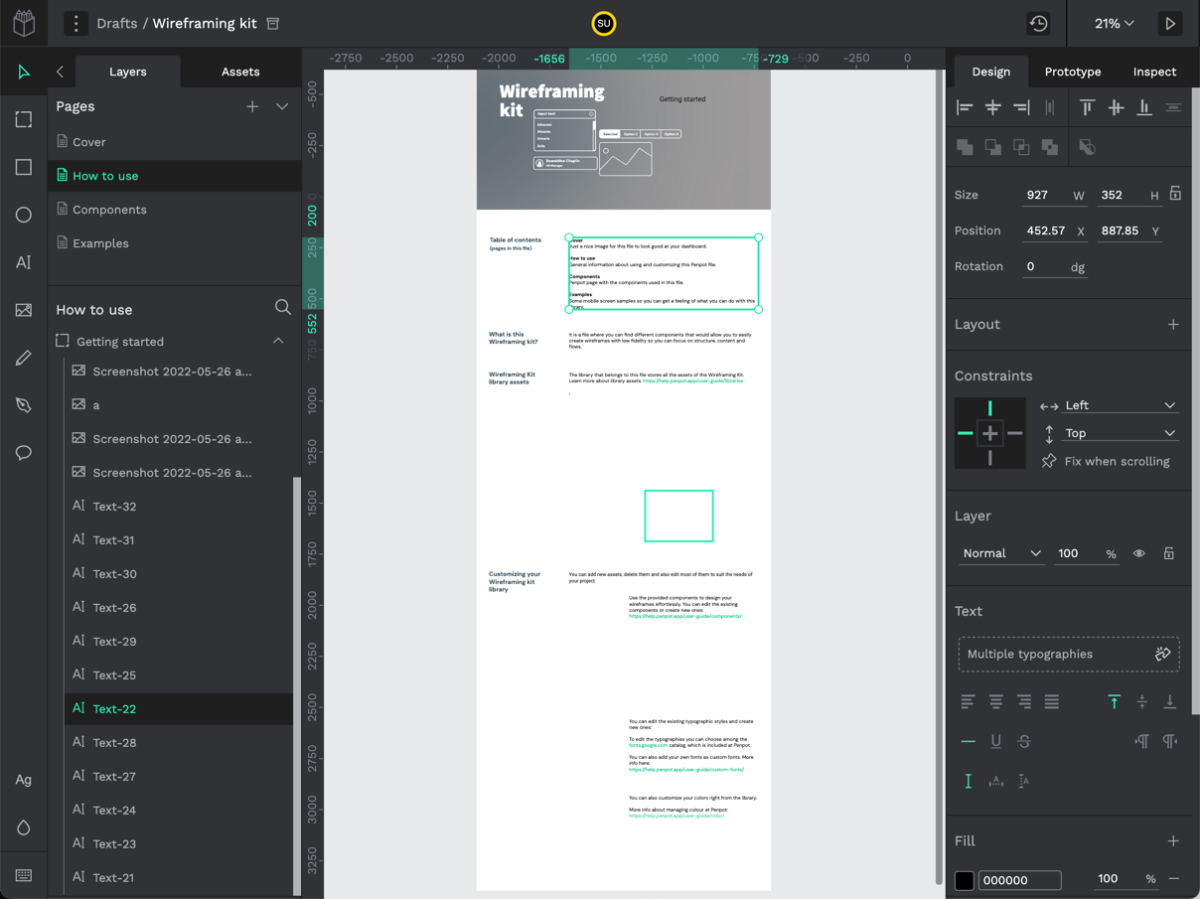Screen dimensions: 1200x899
Task: Select the Path (pen) tool
Action: pos(24,405)
